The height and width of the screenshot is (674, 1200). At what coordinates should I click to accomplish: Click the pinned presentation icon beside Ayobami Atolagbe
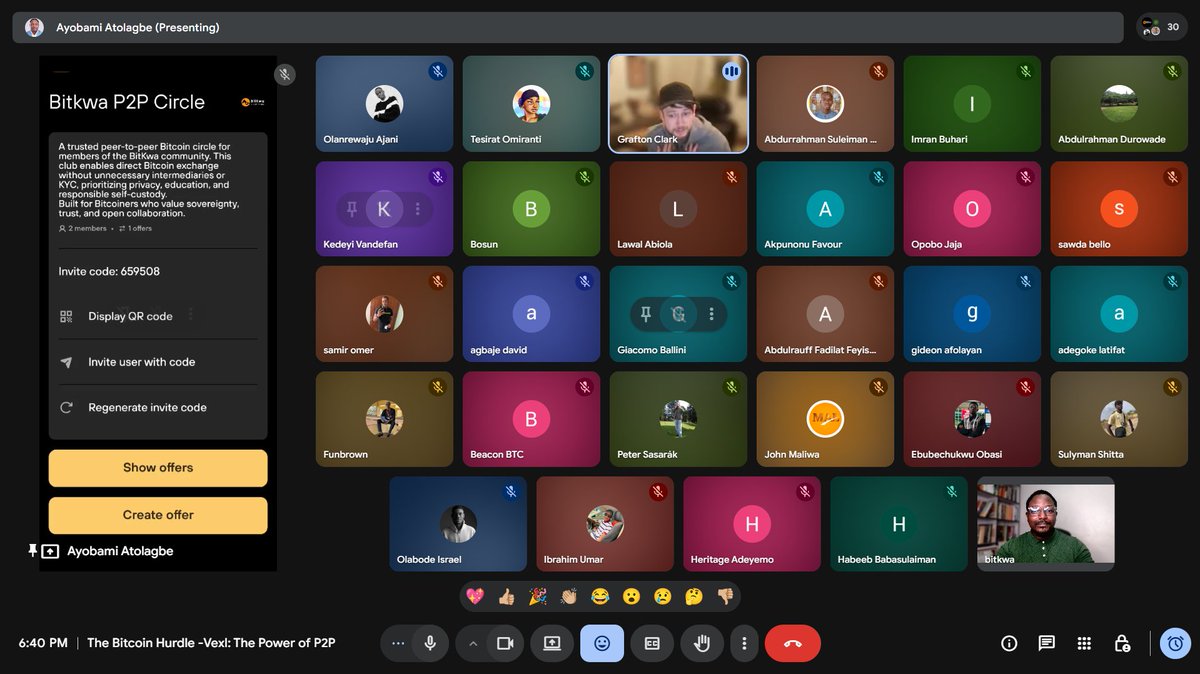tap(50, 551)
